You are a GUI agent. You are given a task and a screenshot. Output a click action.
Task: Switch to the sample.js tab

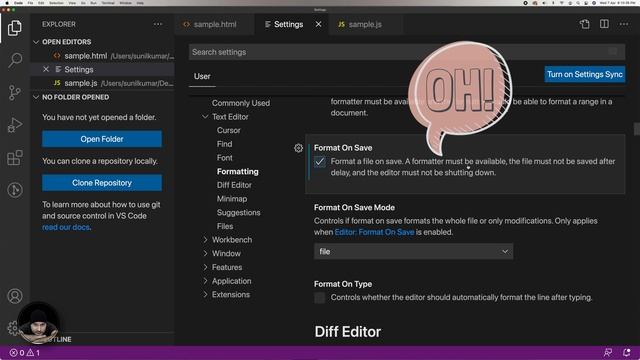(365, 24)
